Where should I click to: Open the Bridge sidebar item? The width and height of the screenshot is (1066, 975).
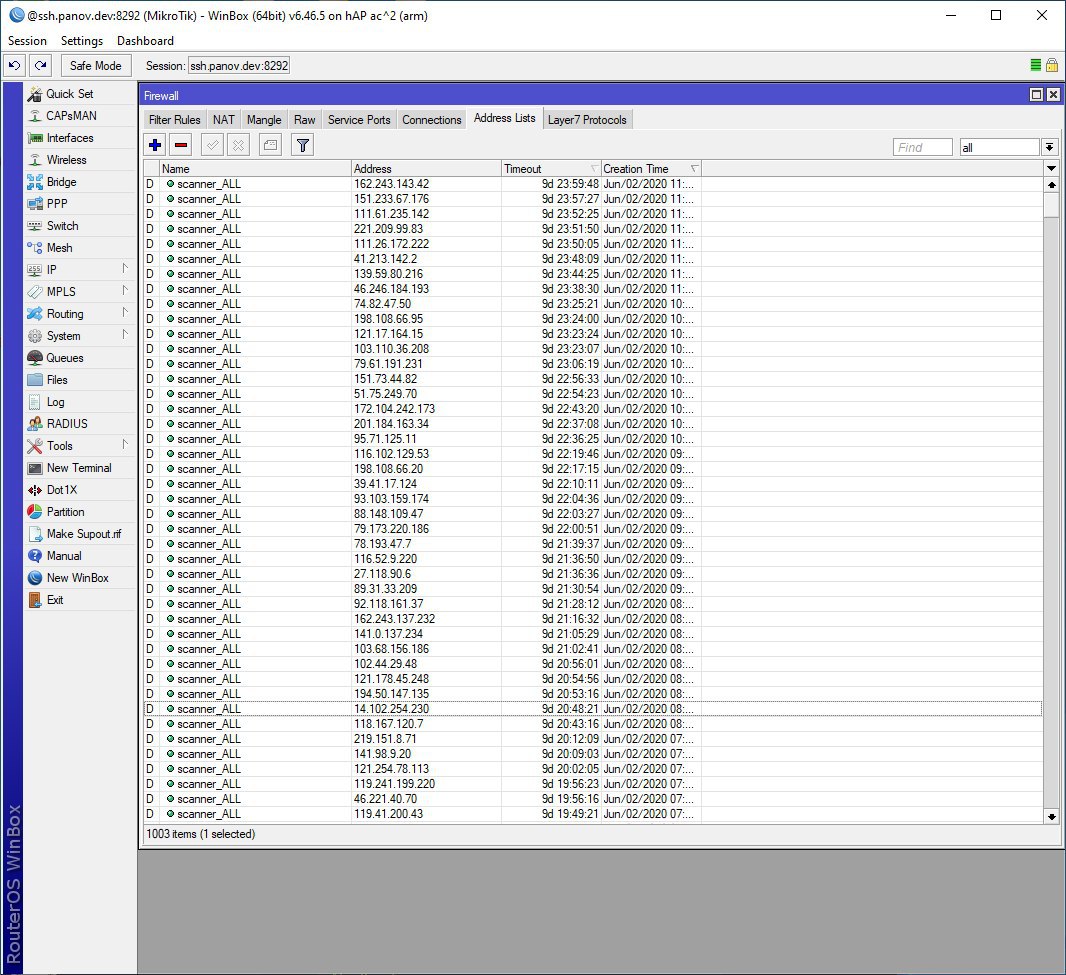(80, 182)
